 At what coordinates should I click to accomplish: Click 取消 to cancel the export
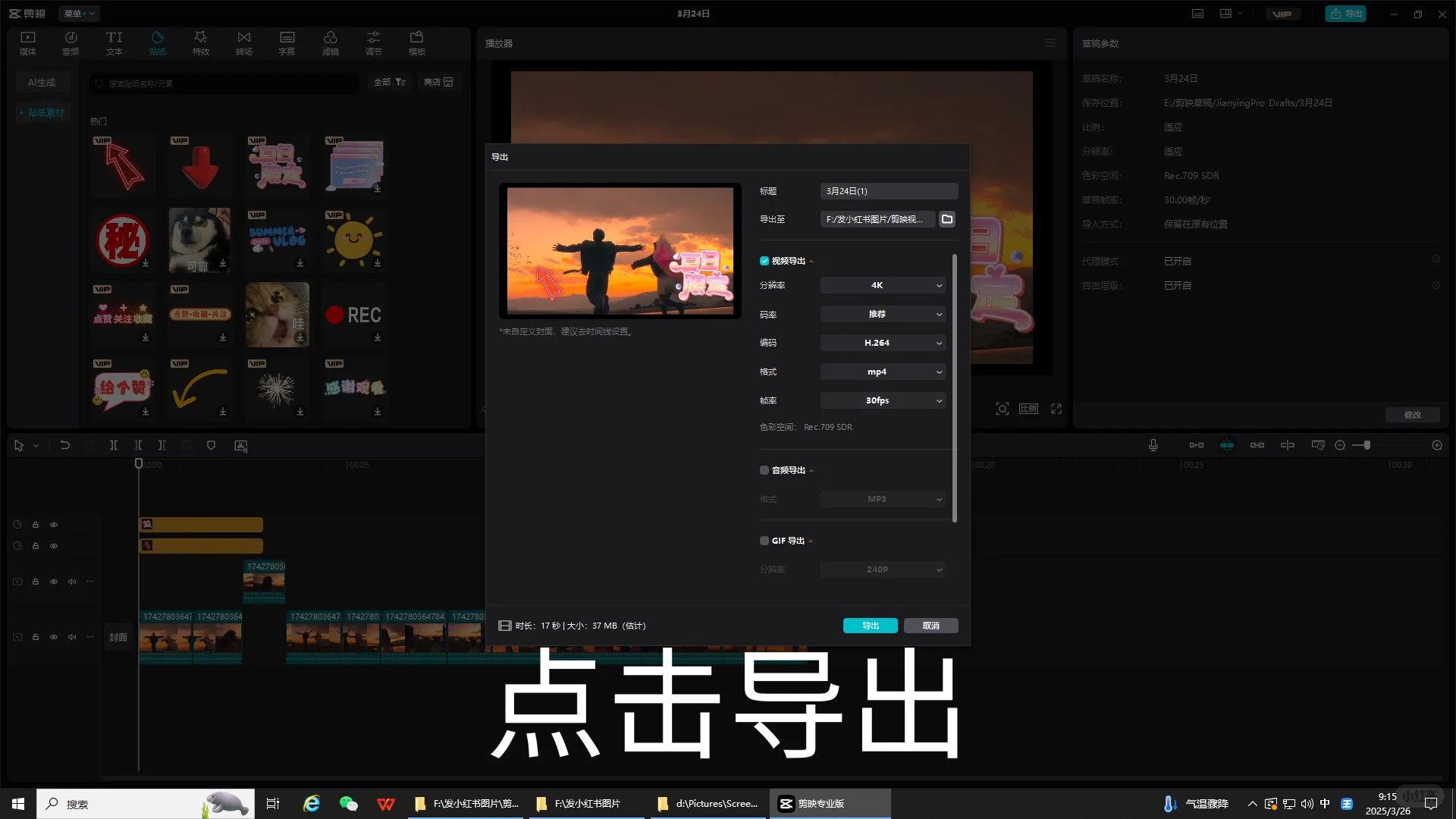930,626
